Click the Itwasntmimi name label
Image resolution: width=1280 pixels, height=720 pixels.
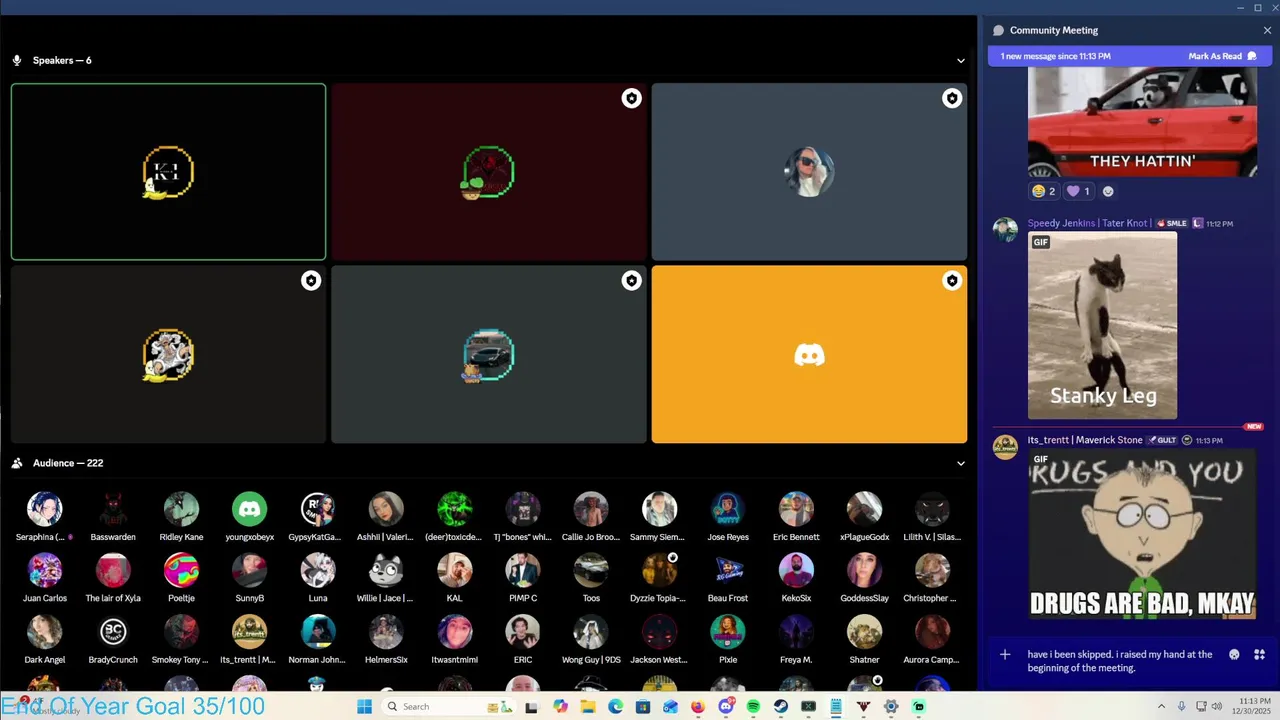pyautogui.click(x=454, y=660)
